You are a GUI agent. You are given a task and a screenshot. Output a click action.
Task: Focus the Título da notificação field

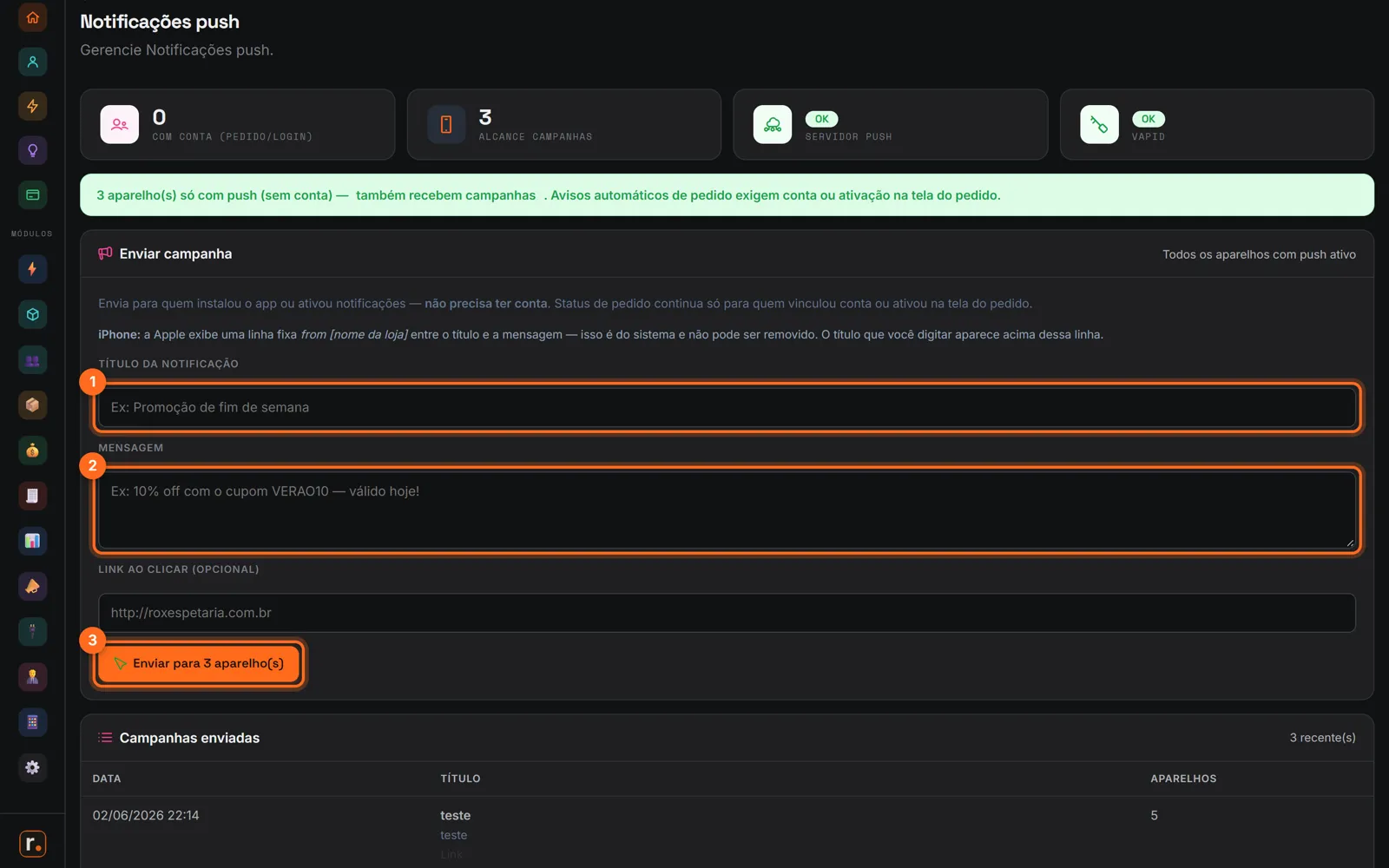[727, 407]
